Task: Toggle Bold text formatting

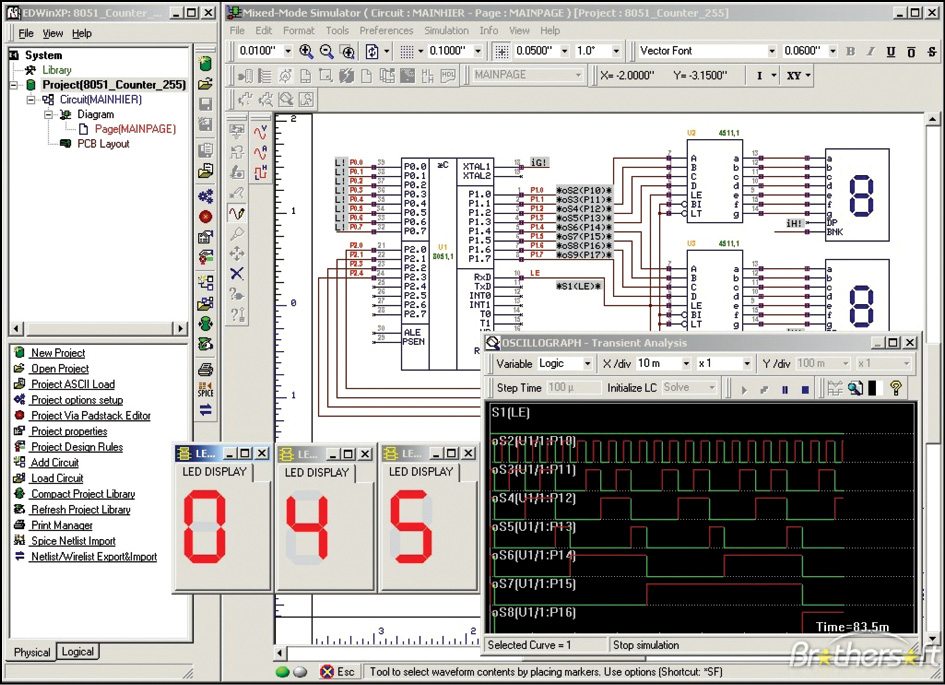Action: click(x=851, y=51)
